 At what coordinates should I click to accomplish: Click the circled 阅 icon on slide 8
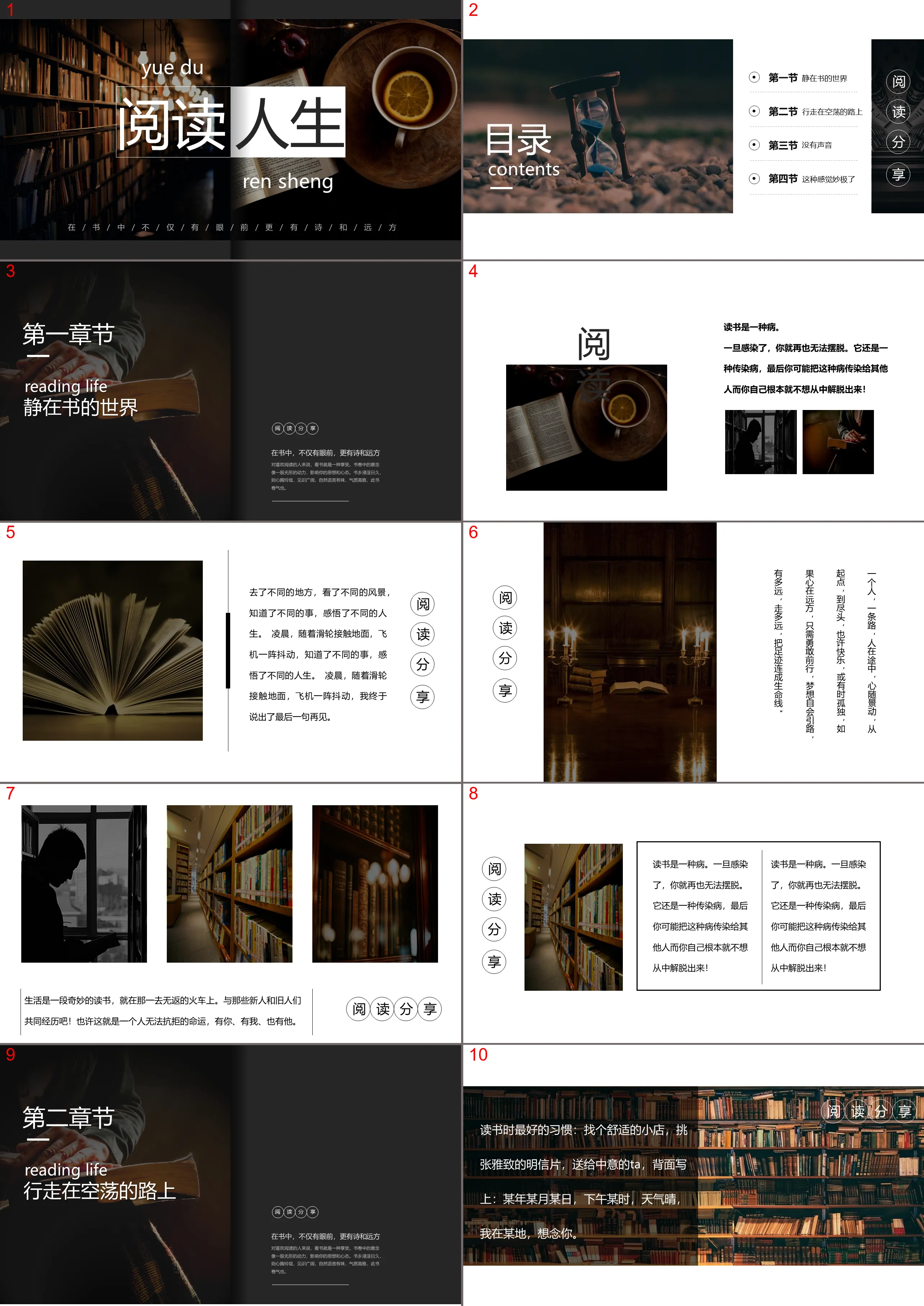tap(494, 868)
